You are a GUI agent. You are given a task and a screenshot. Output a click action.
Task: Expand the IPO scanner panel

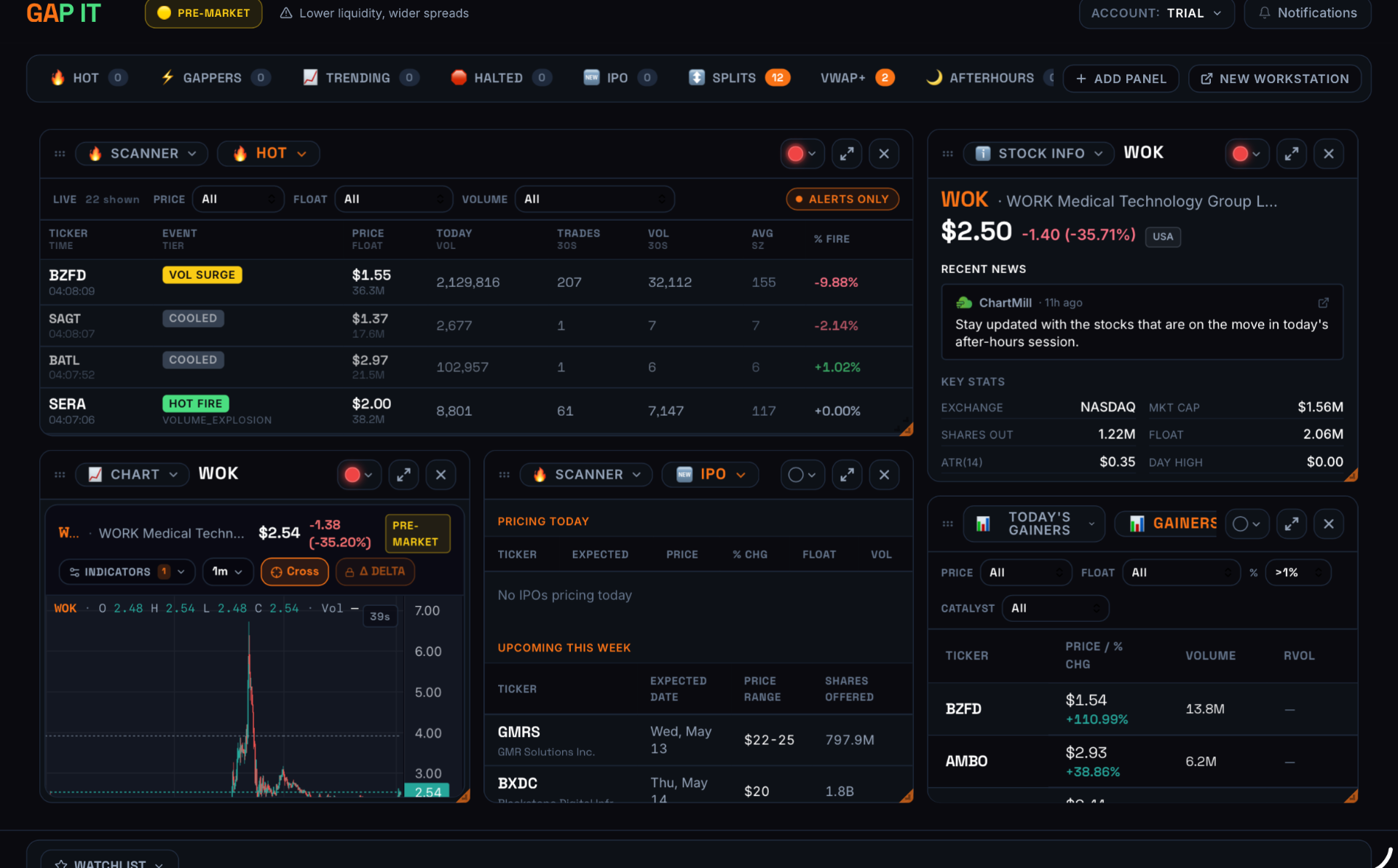point(847,475)
